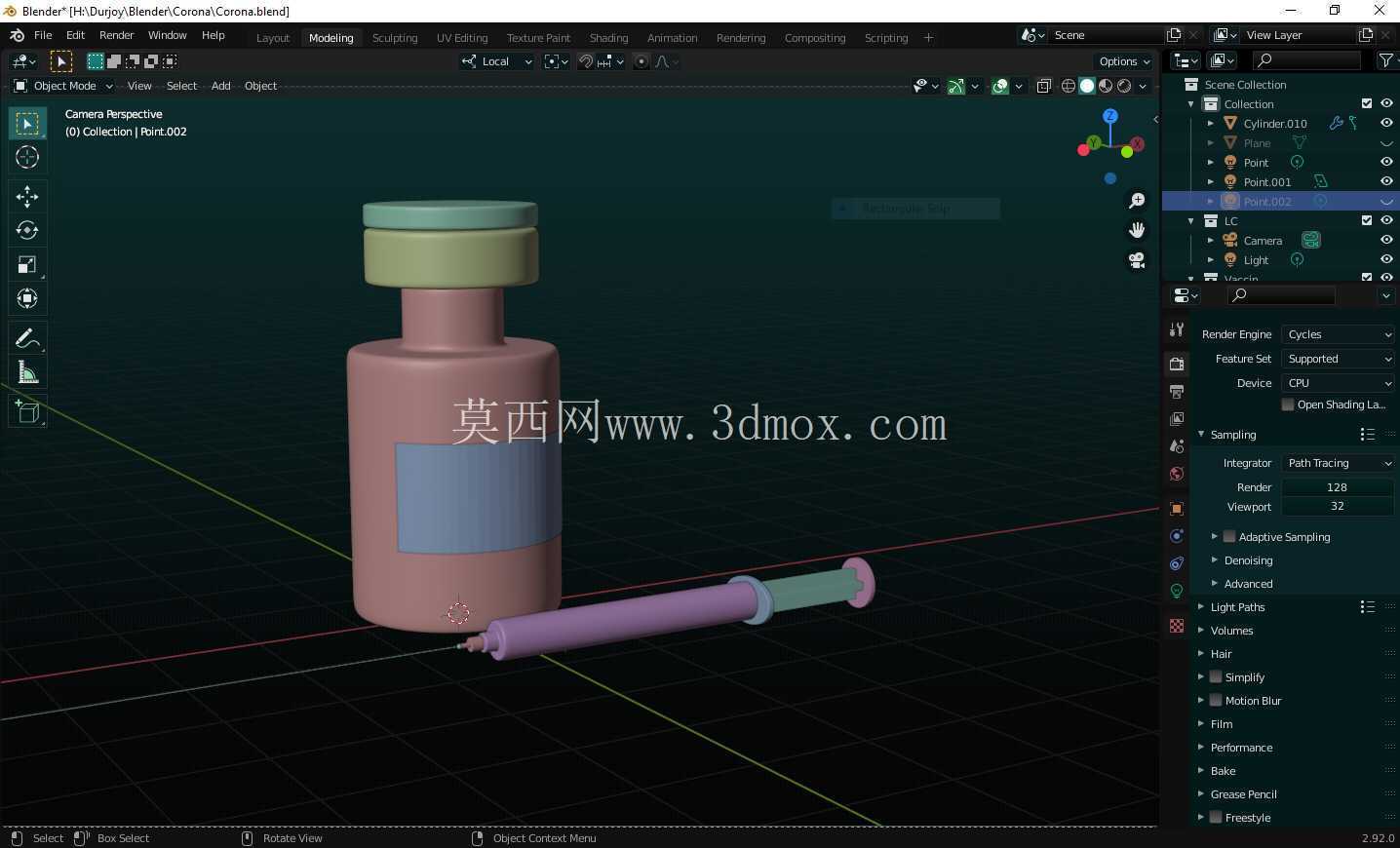This screenshot has height=848, width=1400.
Task: Toggle snapping magnet icon
Action: pos(586,61)
